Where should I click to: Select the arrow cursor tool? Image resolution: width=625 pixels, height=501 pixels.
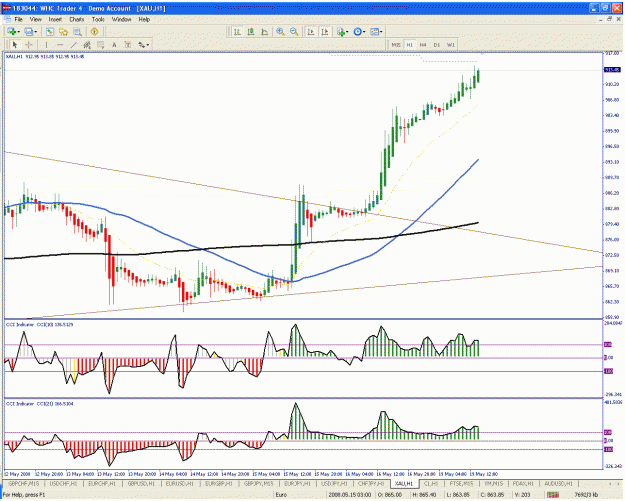click(x=15, y=45)
